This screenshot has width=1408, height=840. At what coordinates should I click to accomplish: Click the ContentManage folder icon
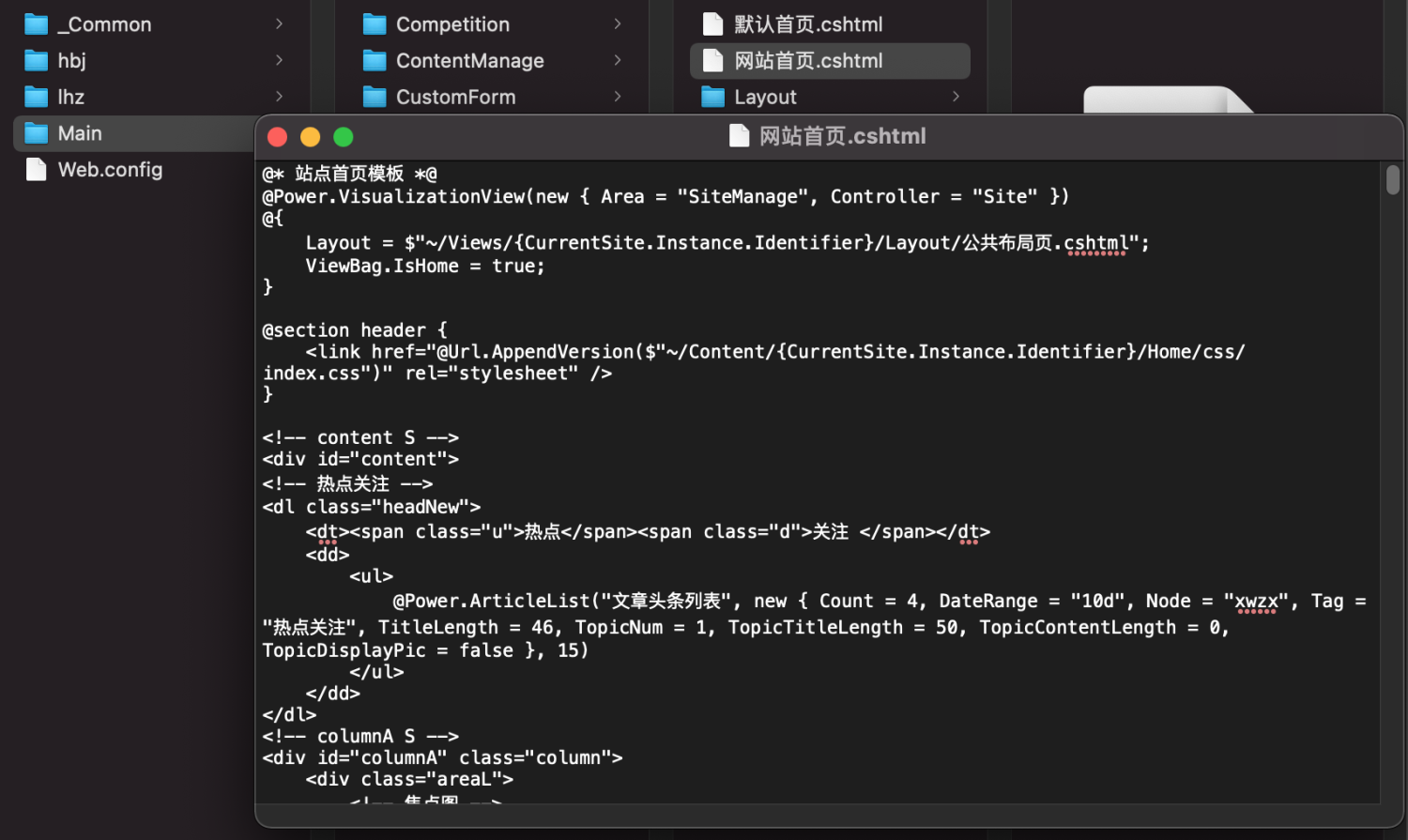click(375, 61)
